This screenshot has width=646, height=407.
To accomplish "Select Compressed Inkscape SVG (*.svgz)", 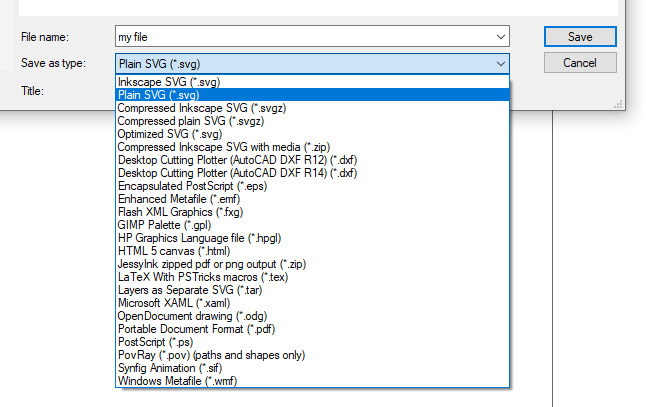I will click(x=312, y=108).
